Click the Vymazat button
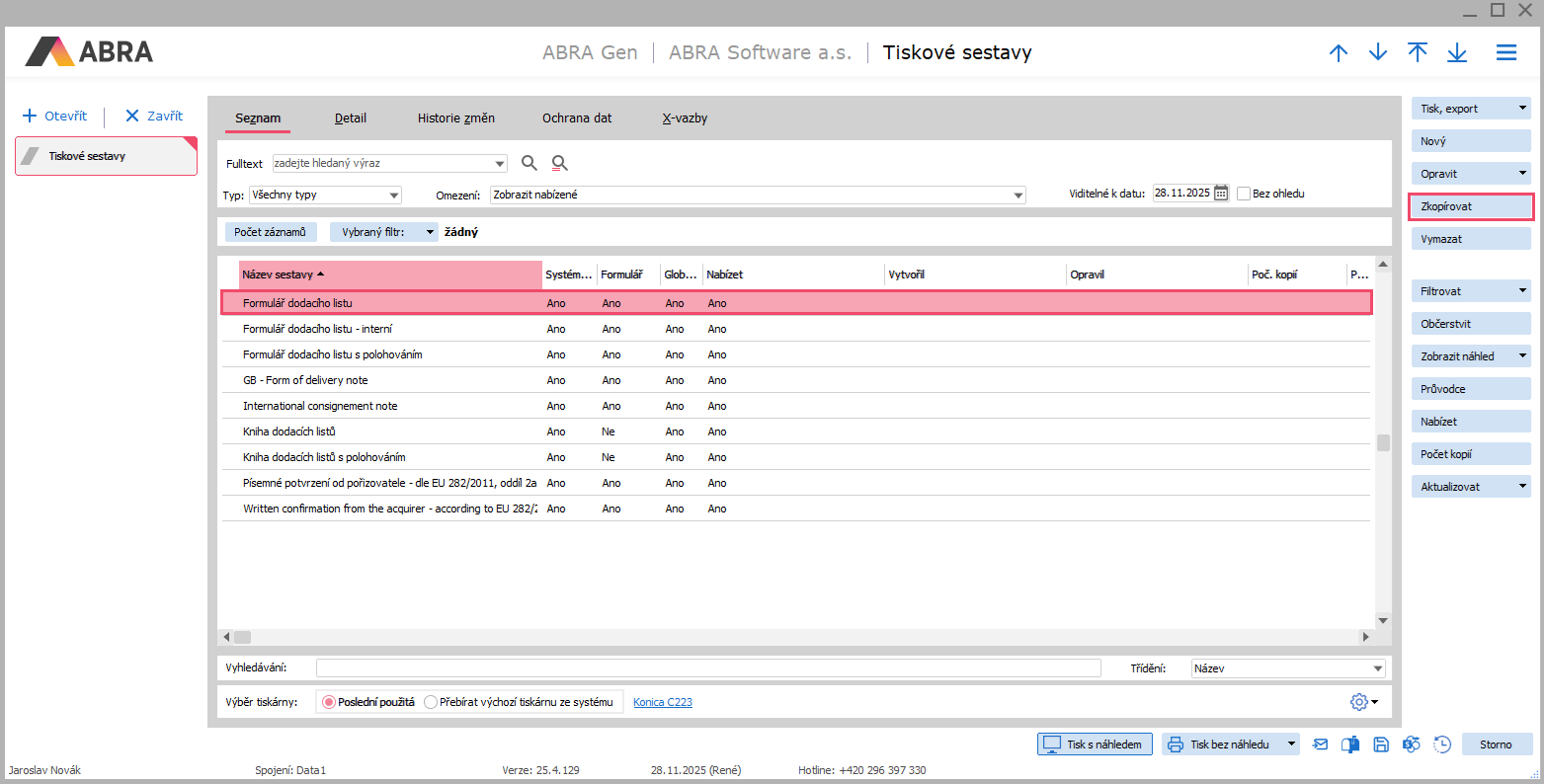Viewport: 1544px width, 784px height. tap(1471, 239)
